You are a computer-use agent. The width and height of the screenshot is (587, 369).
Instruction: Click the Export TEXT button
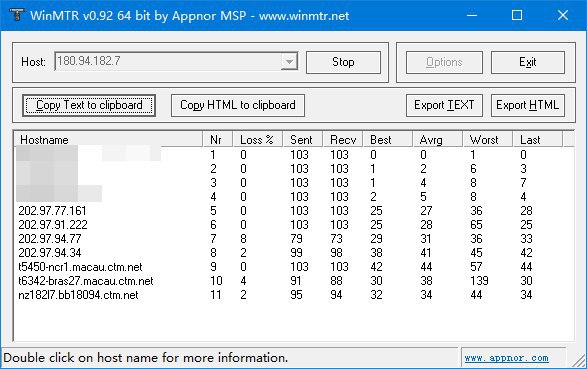[444, 105]
